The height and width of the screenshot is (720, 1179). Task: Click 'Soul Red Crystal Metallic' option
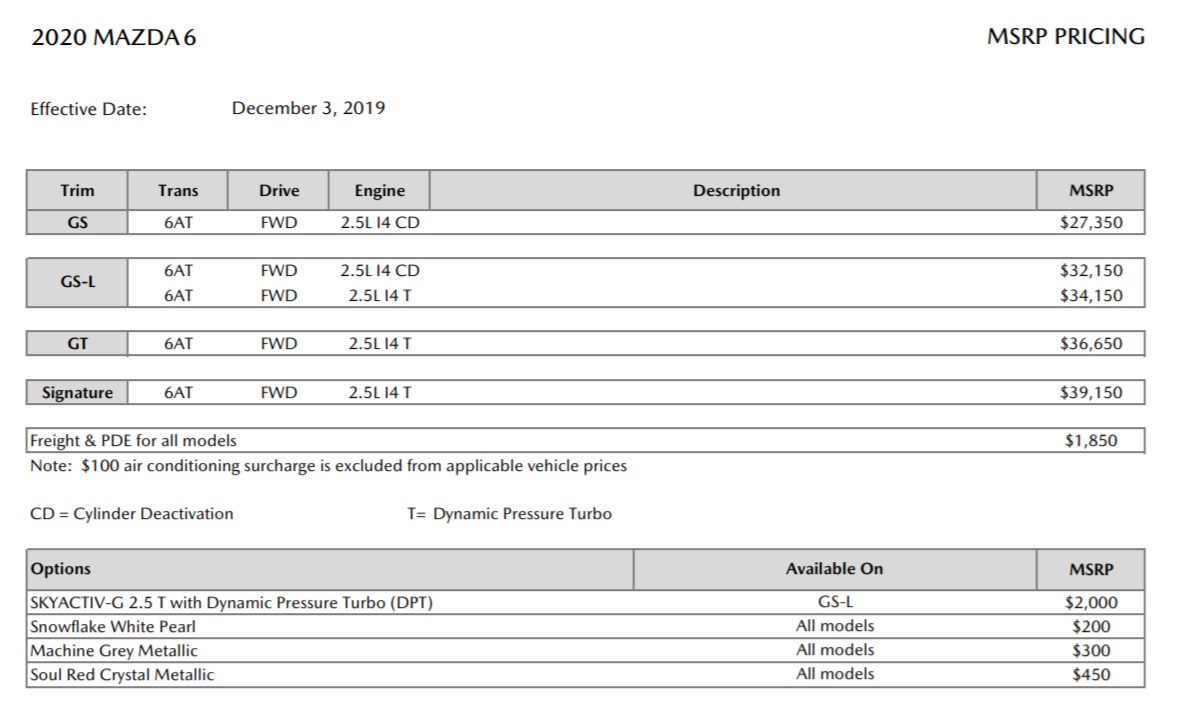pyautogui.click(x=122, y=675)
